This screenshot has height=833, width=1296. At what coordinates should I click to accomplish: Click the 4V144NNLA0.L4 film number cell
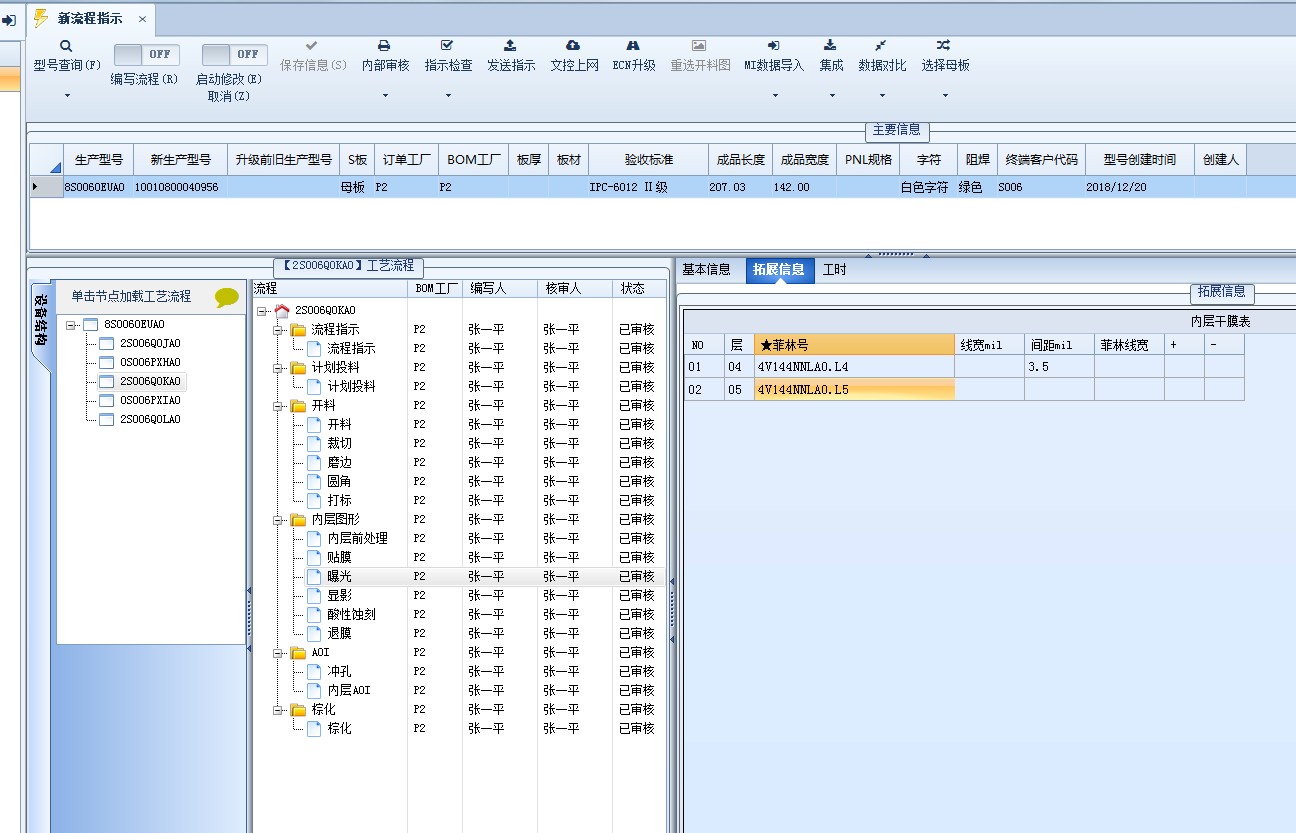pyautogui.click(x=854, y=367)
